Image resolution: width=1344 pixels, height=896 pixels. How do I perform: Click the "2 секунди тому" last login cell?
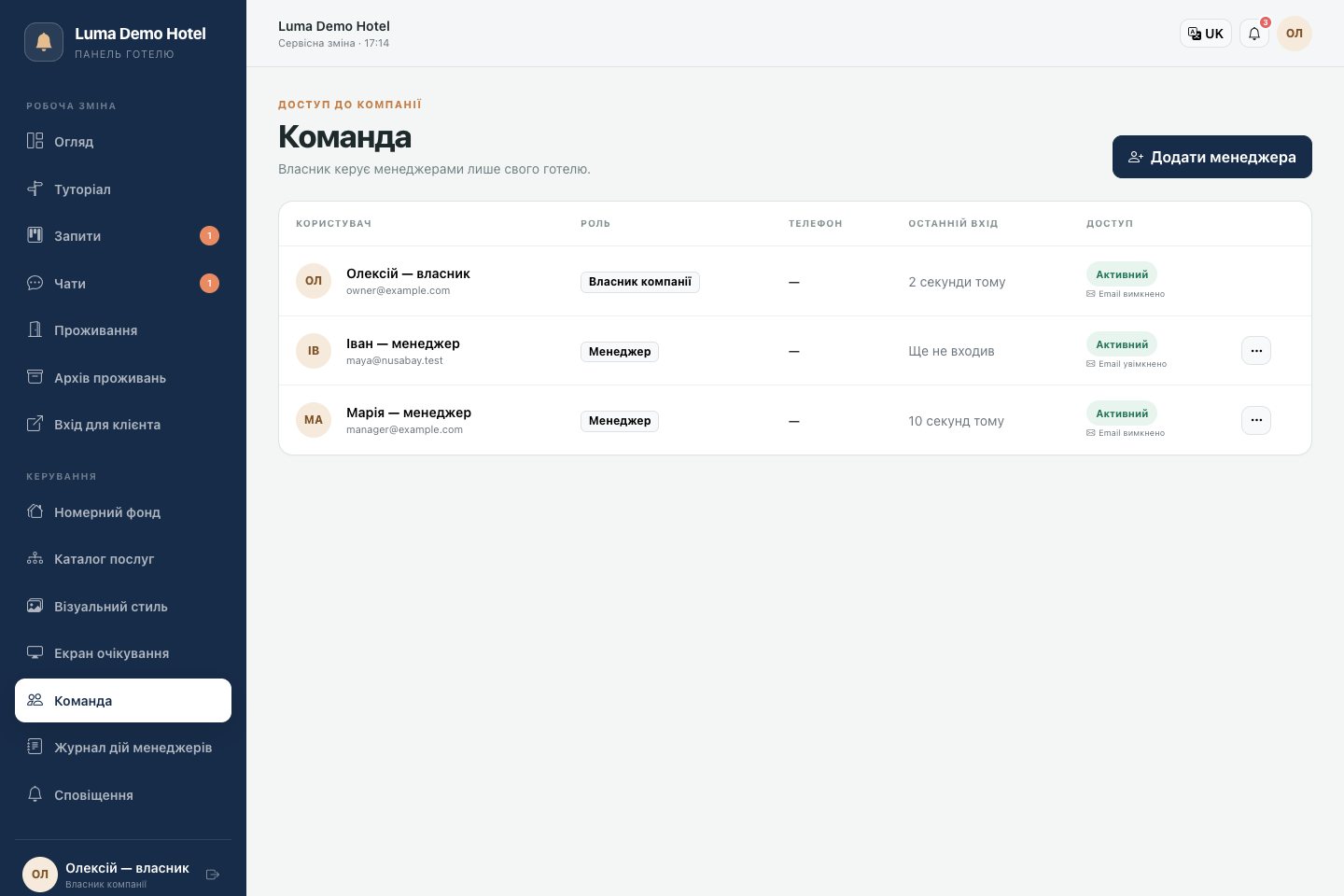click(957, 282)
